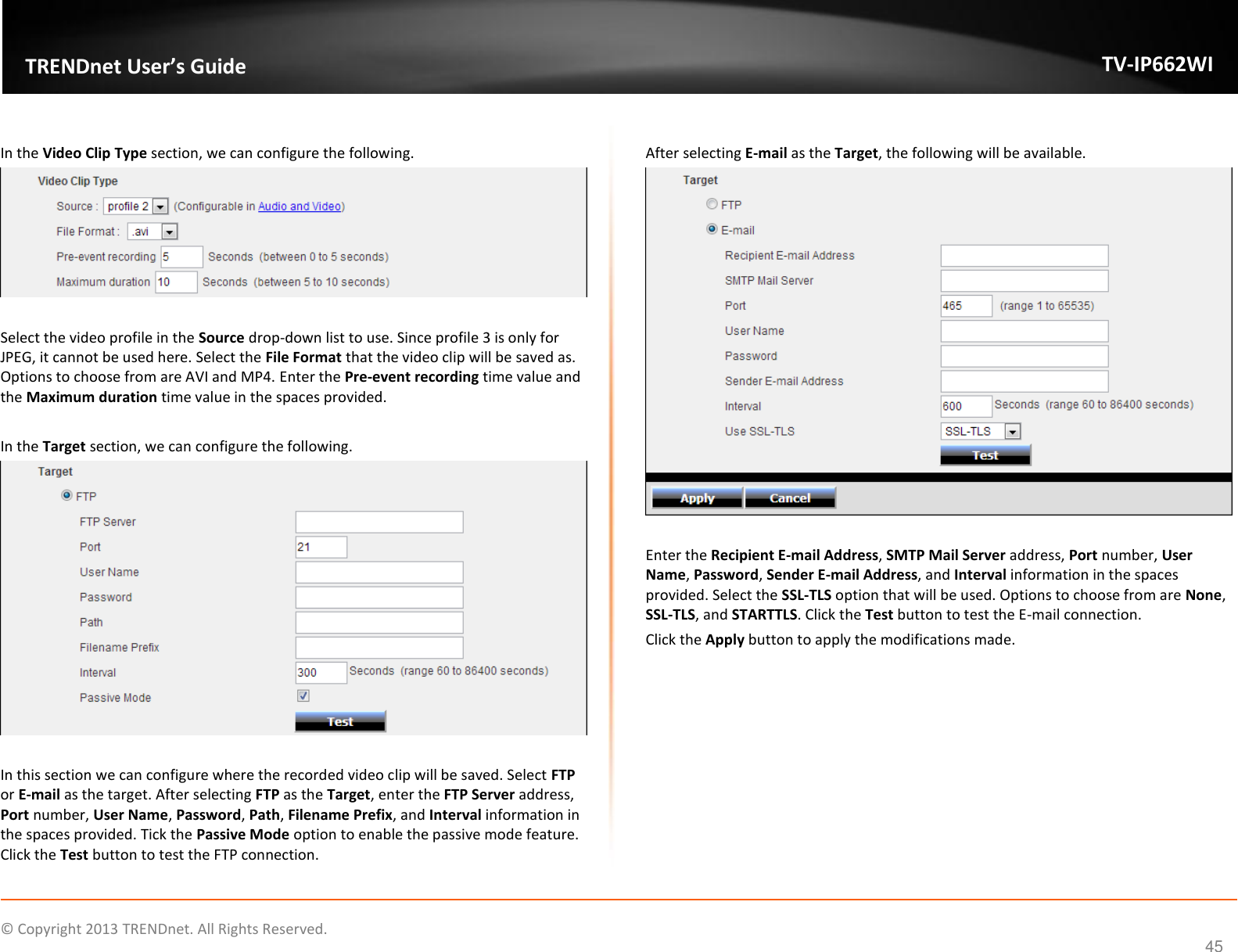The width and height of the screenshot is (1238, 952).
Task: Open the Source profile 2 dropdown
Action: 136,207
